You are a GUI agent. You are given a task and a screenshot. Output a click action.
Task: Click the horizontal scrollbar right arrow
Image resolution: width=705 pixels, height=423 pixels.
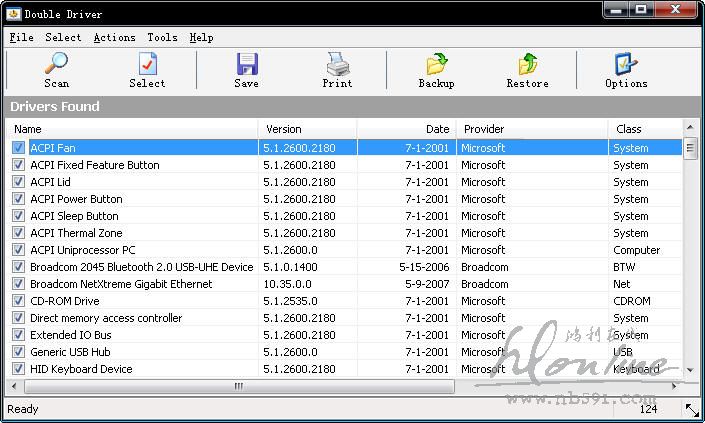[x=674, y=386]
